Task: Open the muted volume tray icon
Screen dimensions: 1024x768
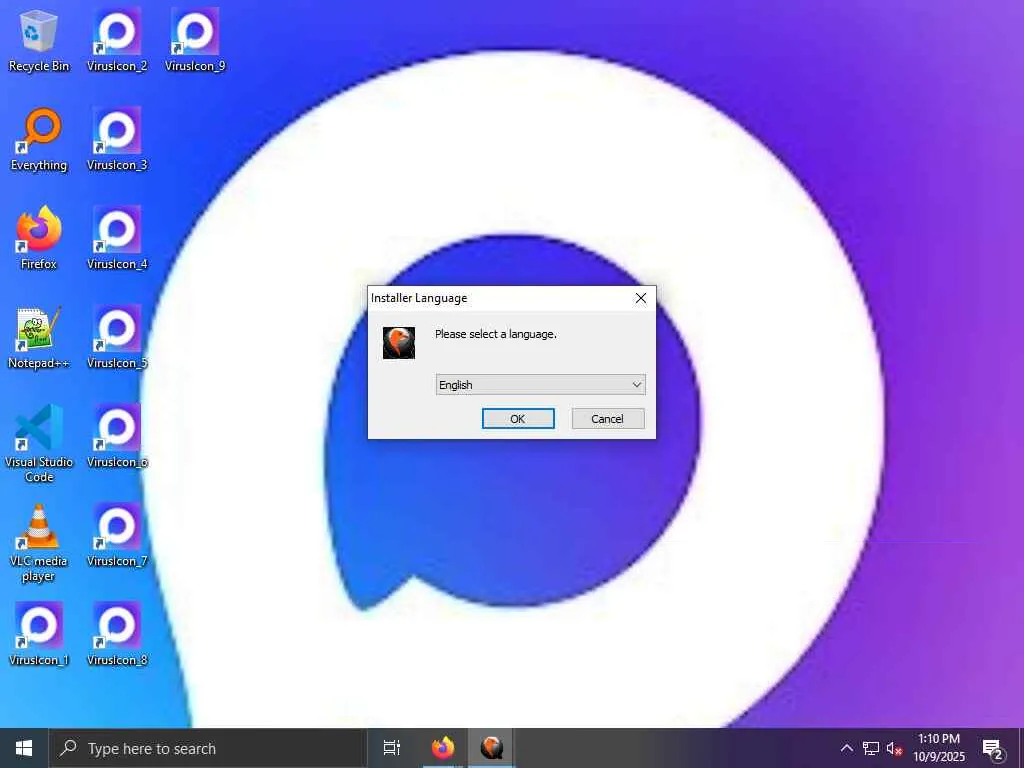Action: tap(894, 748)
